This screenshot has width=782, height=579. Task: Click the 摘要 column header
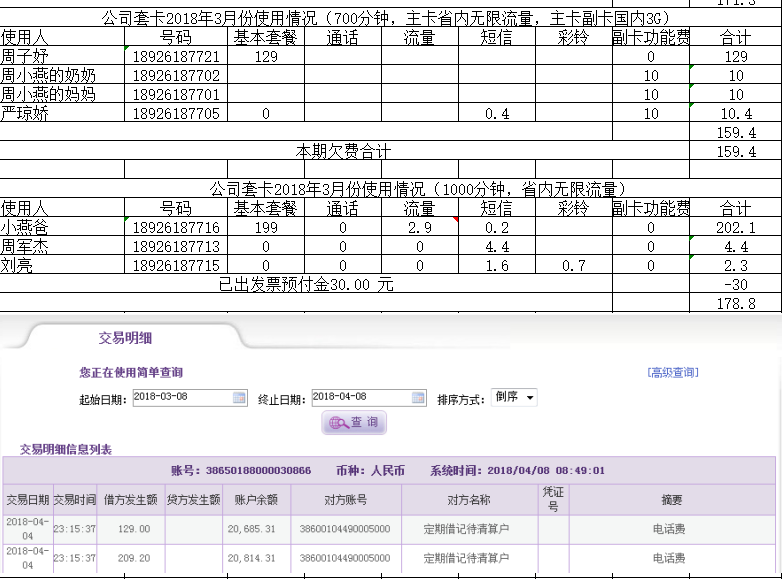click(671, 500)
